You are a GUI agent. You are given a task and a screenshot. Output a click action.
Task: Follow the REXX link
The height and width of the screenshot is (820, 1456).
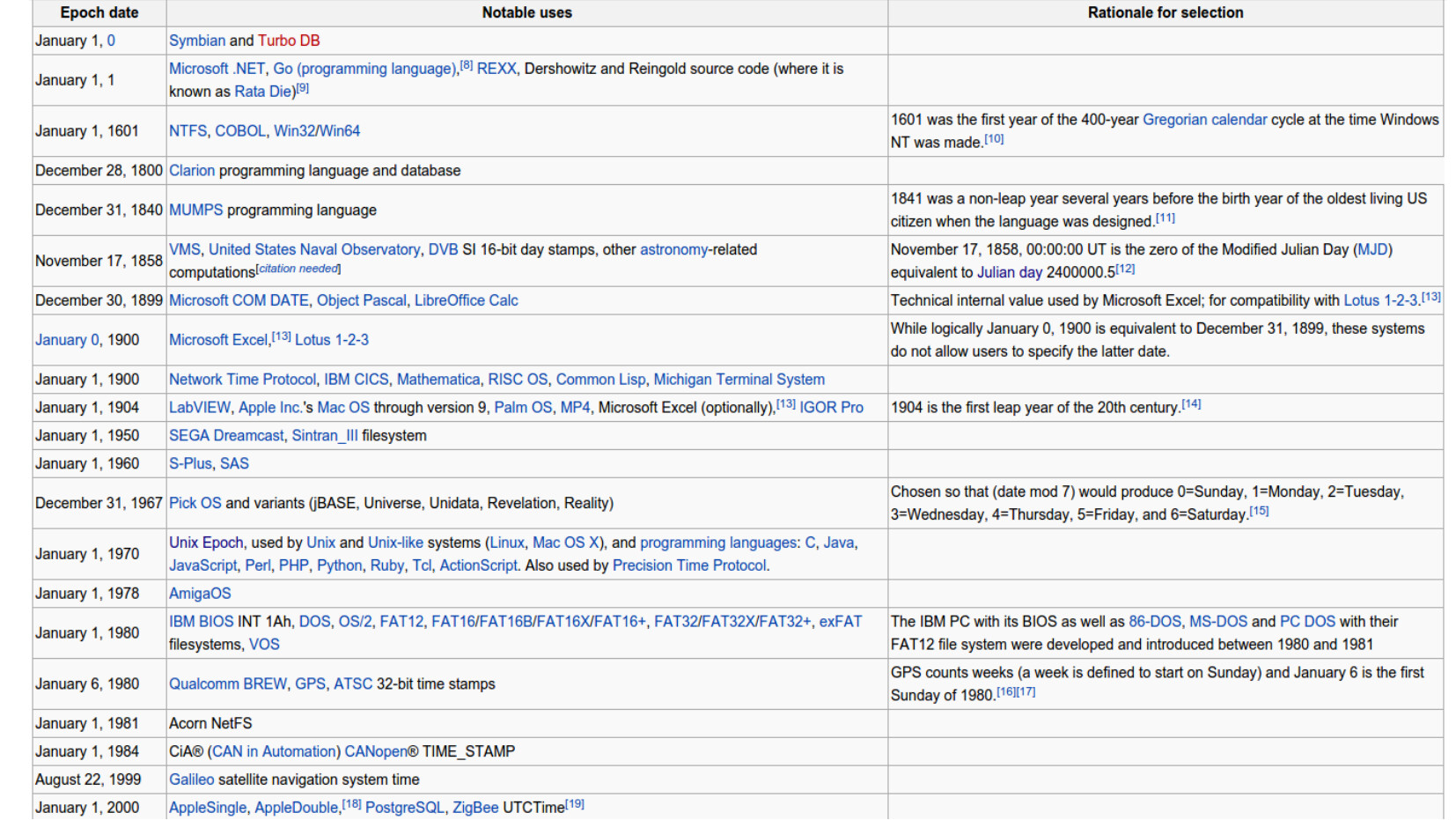coord(496,69)
